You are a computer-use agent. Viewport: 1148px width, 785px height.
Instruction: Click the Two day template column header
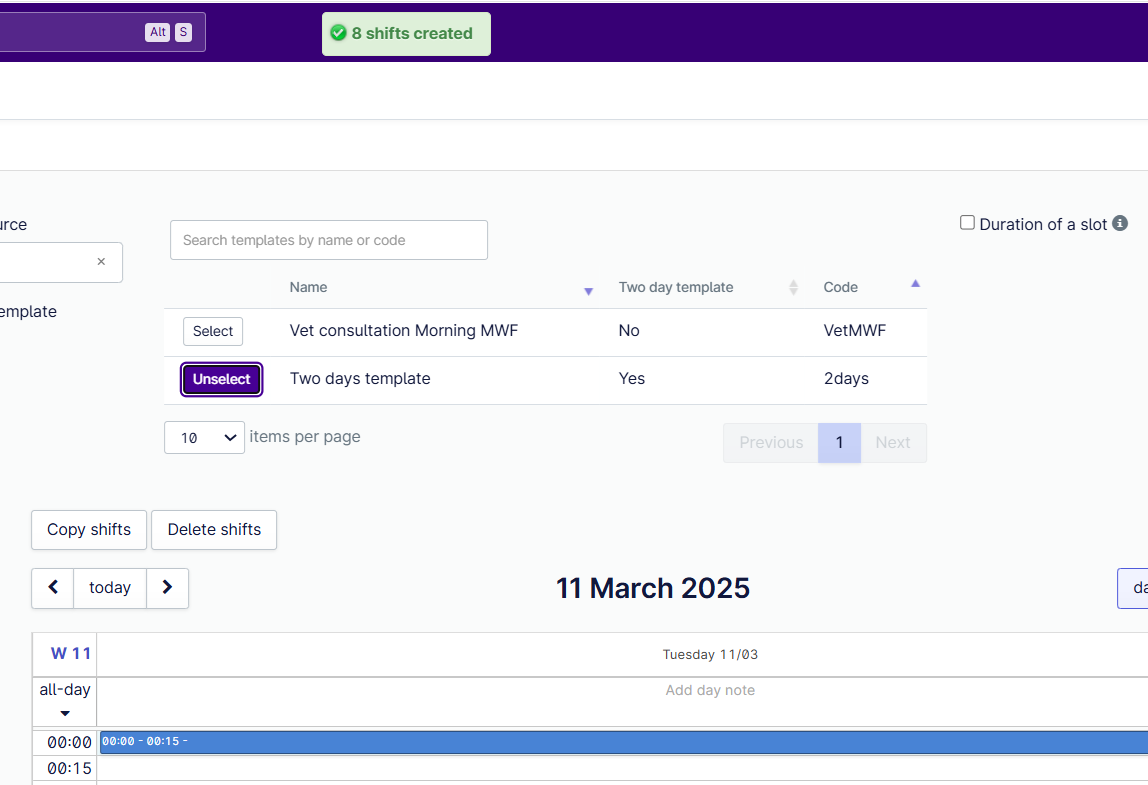click(675, 287)
